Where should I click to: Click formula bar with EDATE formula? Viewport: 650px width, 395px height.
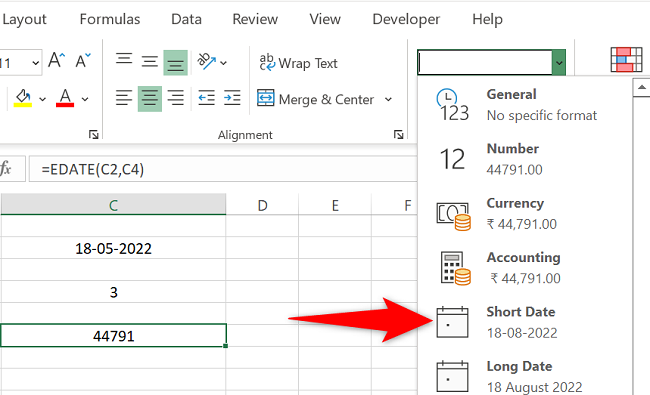[x=223, y=169]
